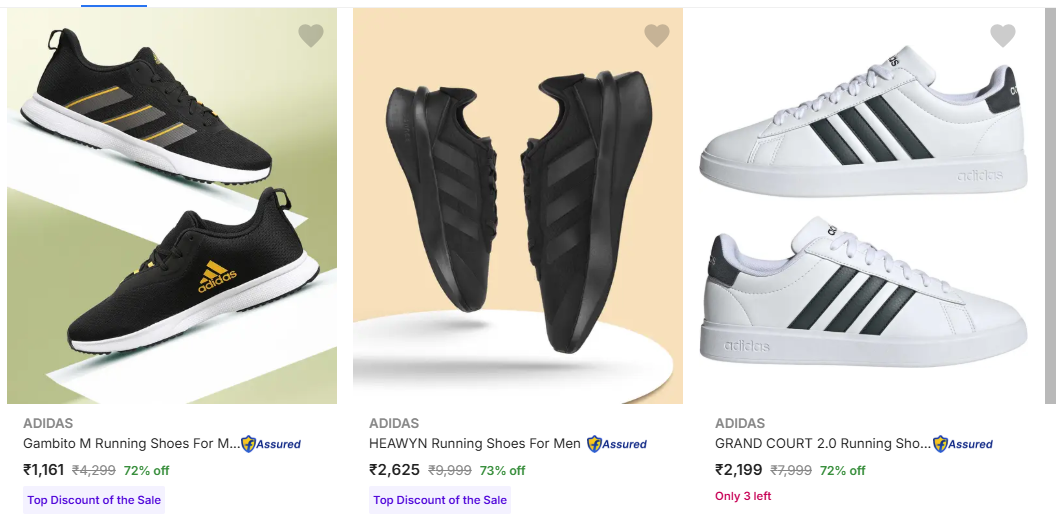Click the Only 3 left notice
The image size is (1056, 521).
tap(743, 496)
